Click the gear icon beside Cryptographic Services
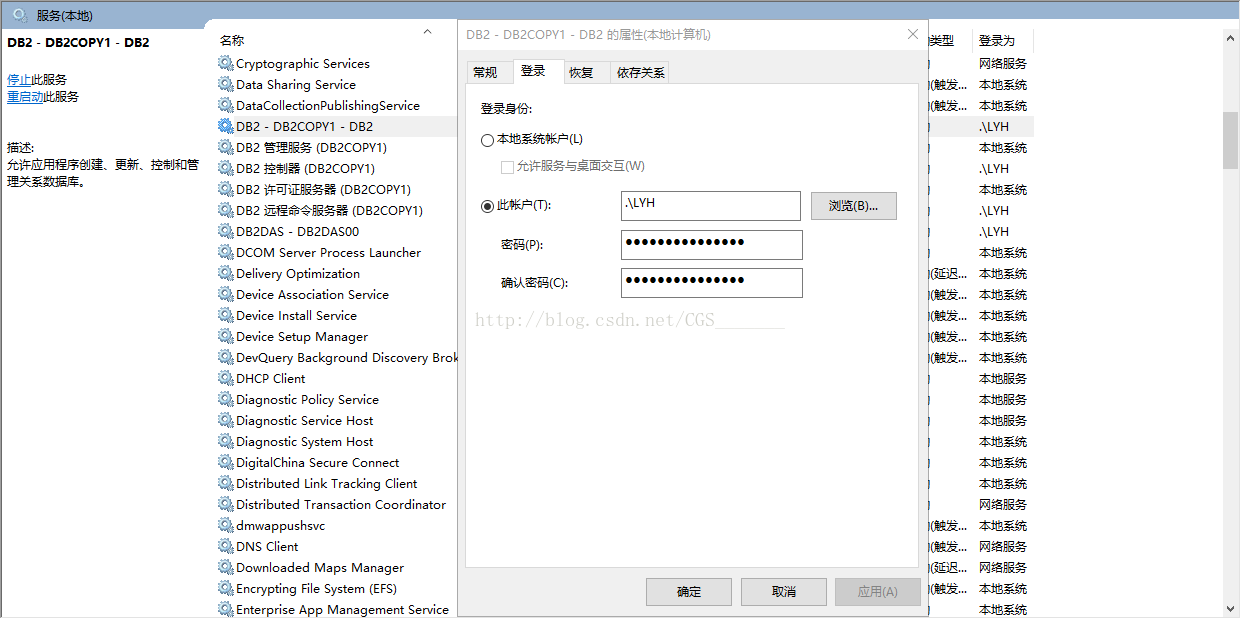This screenshot has width=1241, height=619. 226,63
